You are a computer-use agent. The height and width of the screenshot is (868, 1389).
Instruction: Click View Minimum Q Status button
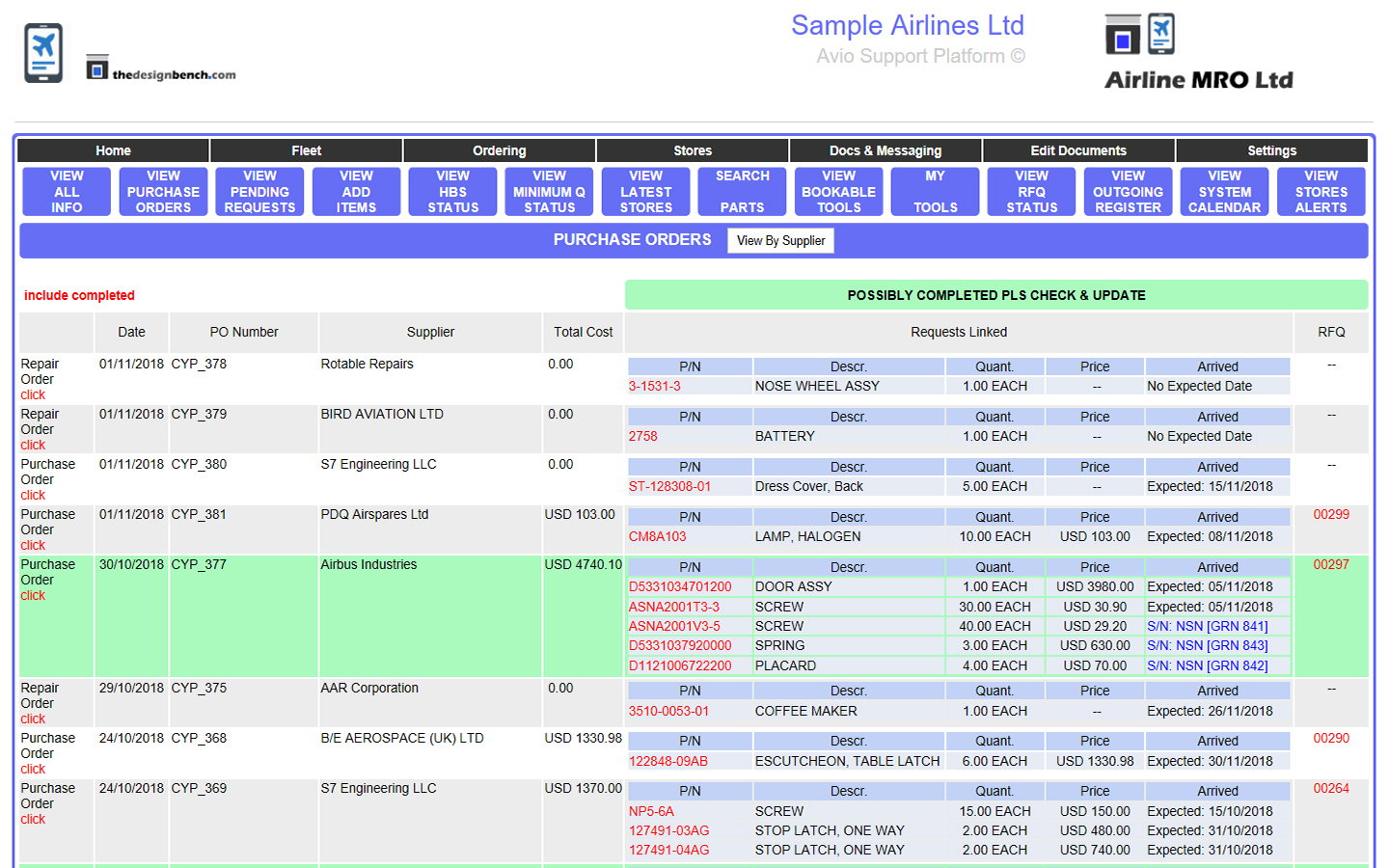(549, 192)
